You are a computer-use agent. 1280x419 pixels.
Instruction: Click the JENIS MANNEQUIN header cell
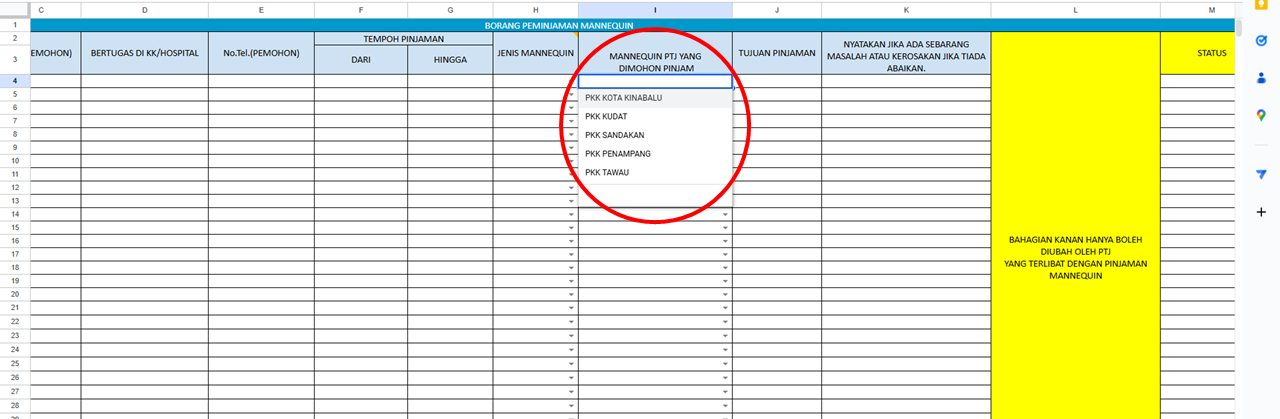click(x=535, y=53)
